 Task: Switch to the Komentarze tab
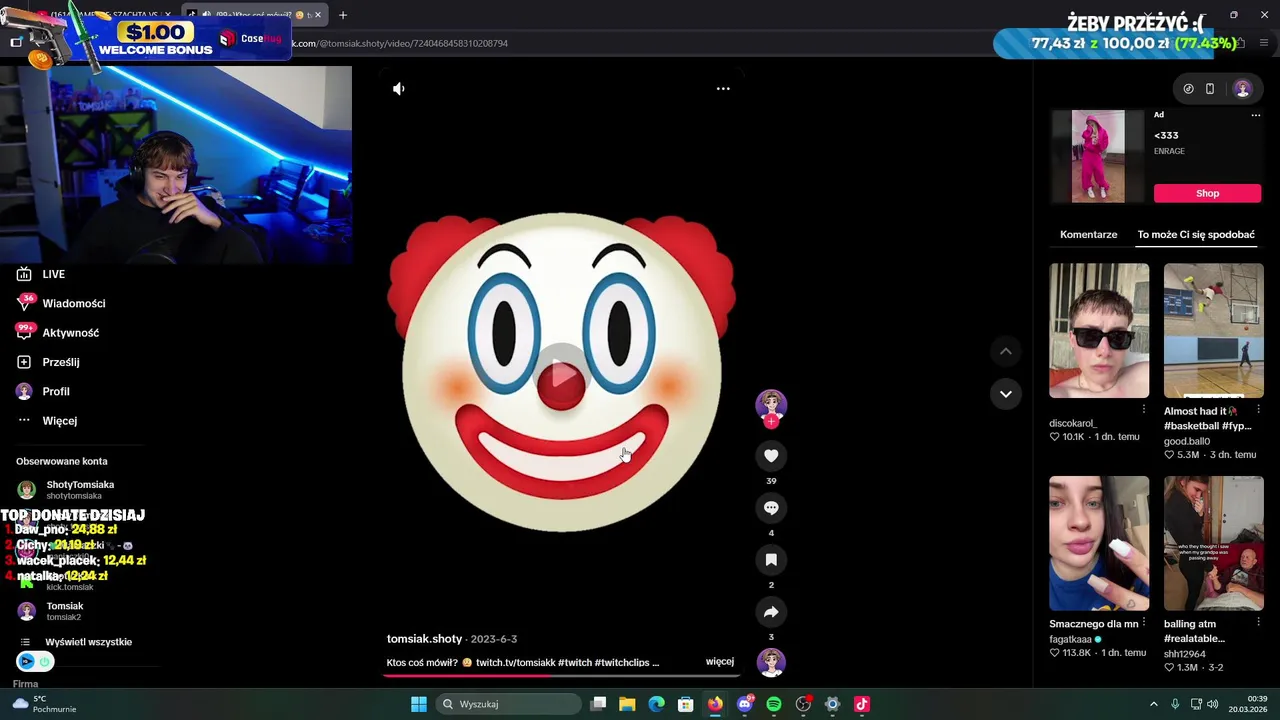[x=1088, y=234]
